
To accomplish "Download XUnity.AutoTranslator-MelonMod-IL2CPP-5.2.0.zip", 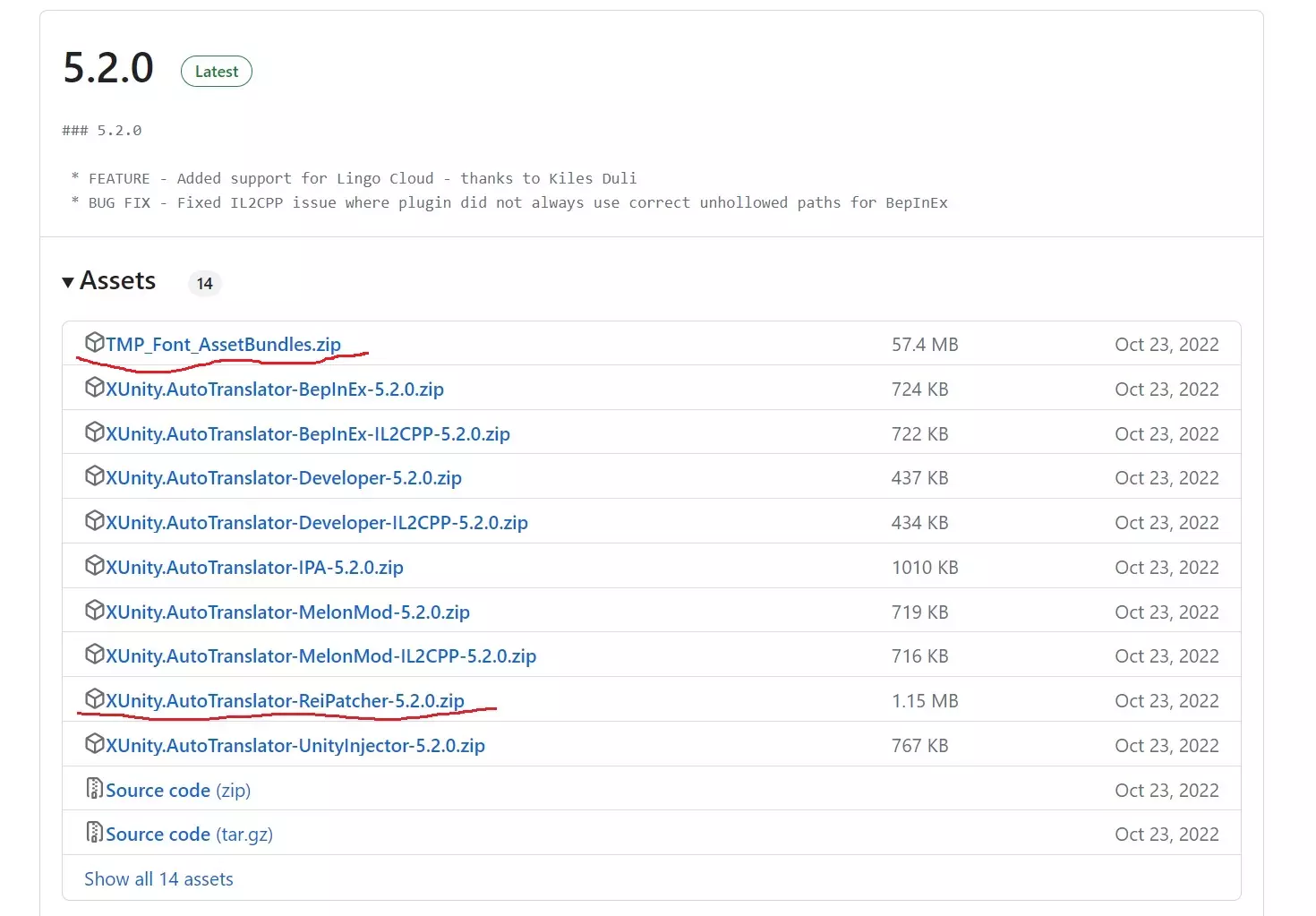I will (x=320, y=656).
